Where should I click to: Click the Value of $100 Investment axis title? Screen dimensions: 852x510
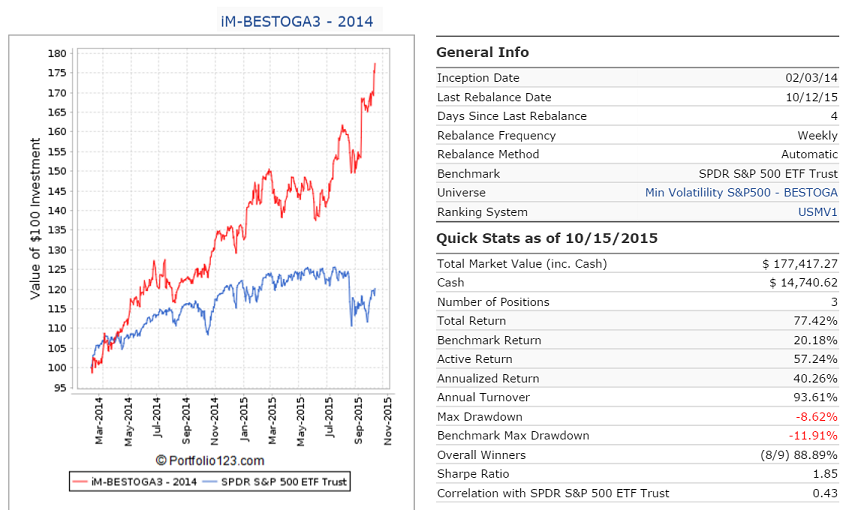tap(35, 218)
